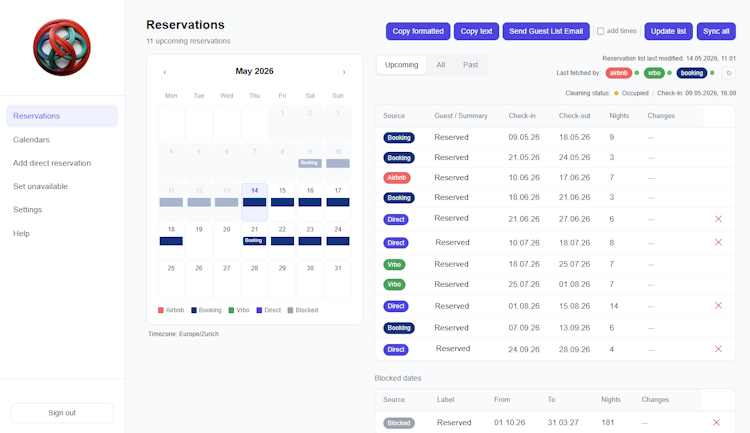Image resolution: width=750 pixels, height=433 pixels.
Task: Go to previous month in calendar
Action: pyautogui.click(x=165, y=72)
